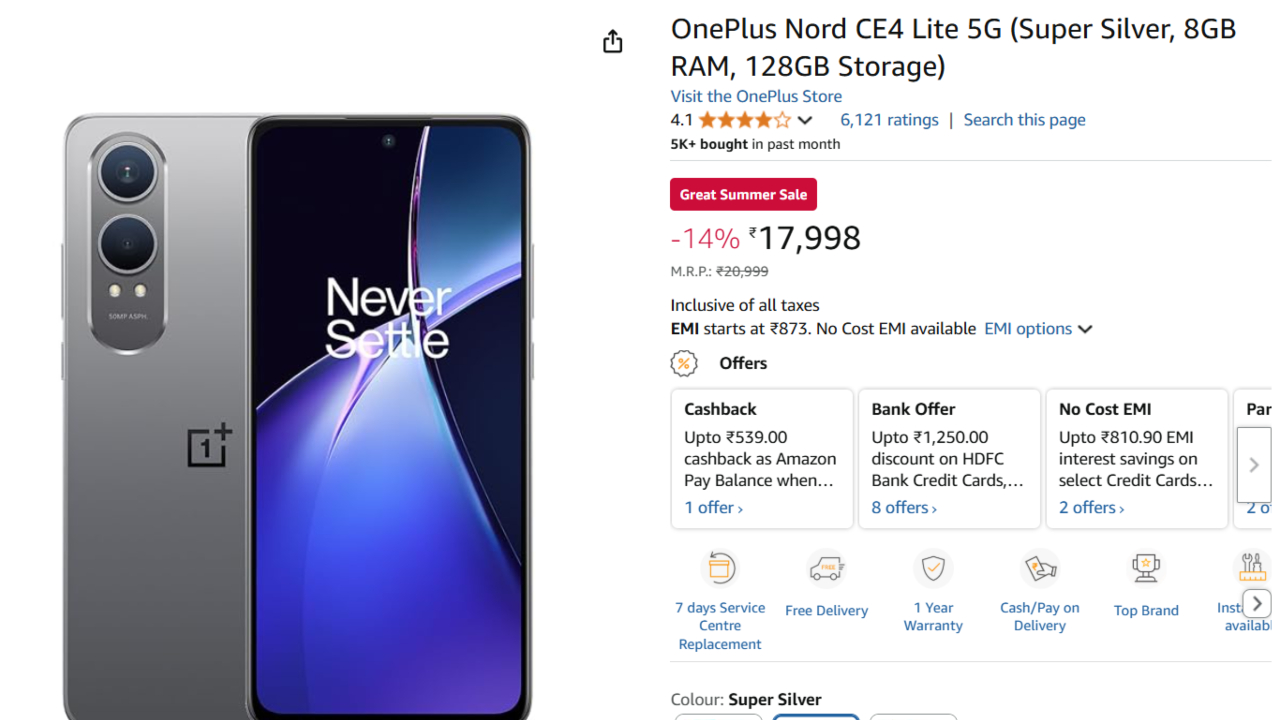
Task: Open Visit the OnePlus Store link
Action: click(x=756, y=96)
